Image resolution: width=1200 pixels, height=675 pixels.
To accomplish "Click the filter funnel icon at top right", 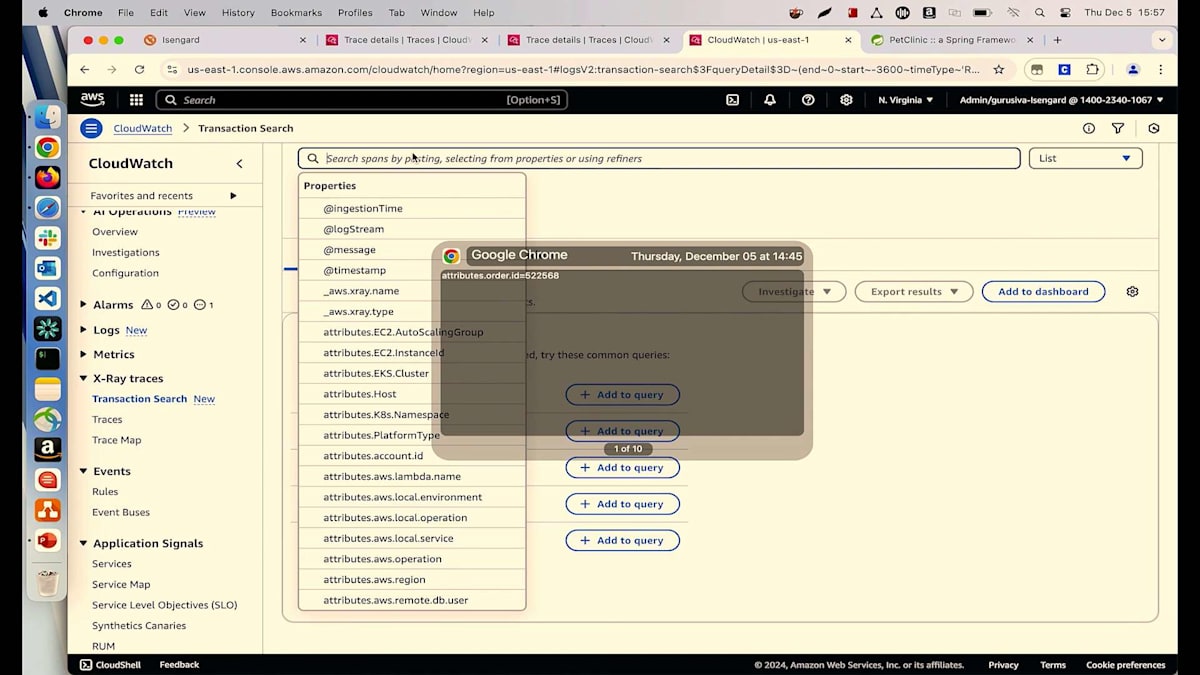I will click(1118, 128).
